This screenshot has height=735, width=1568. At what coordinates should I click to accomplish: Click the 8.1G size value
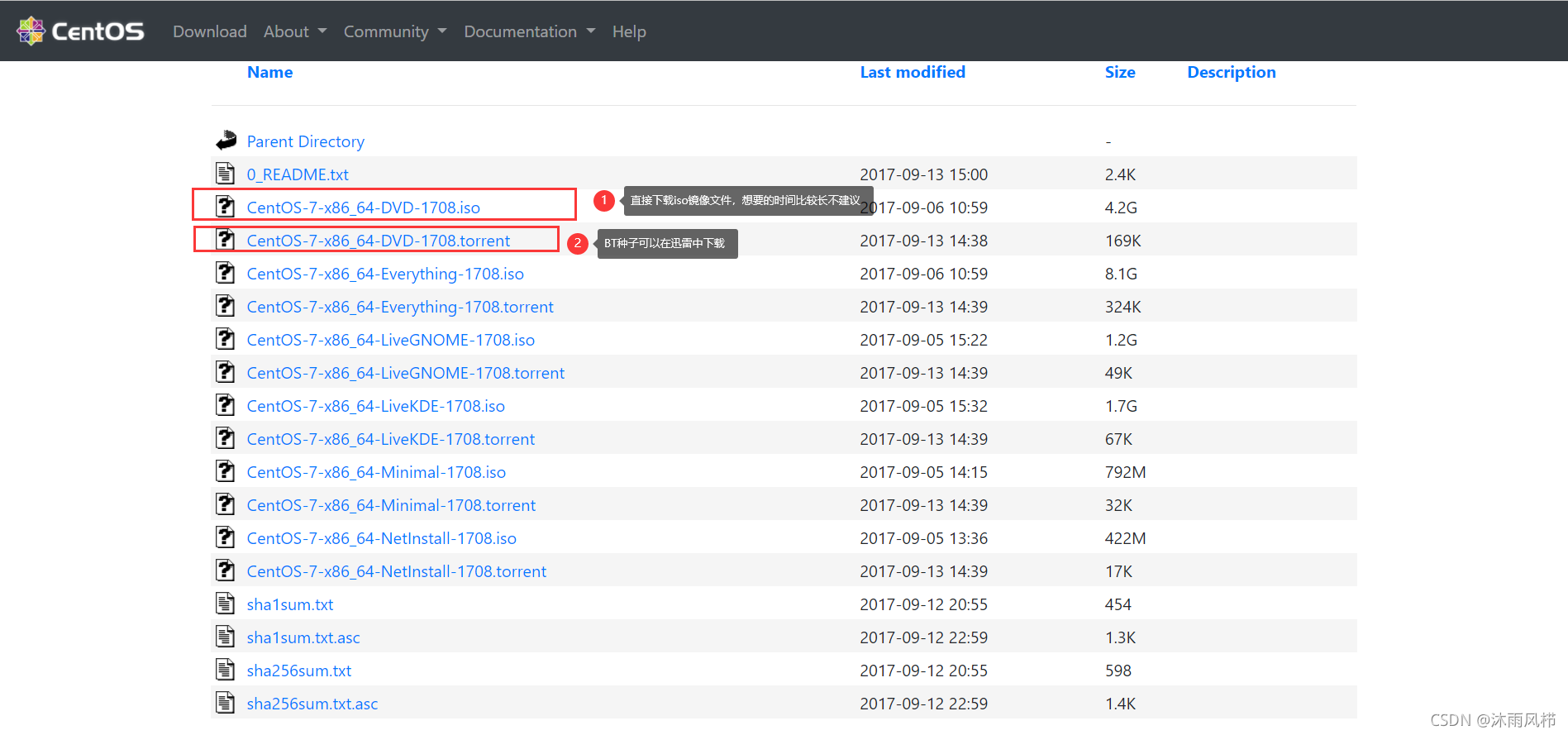pyautogui.click(x=1121, y=274)
